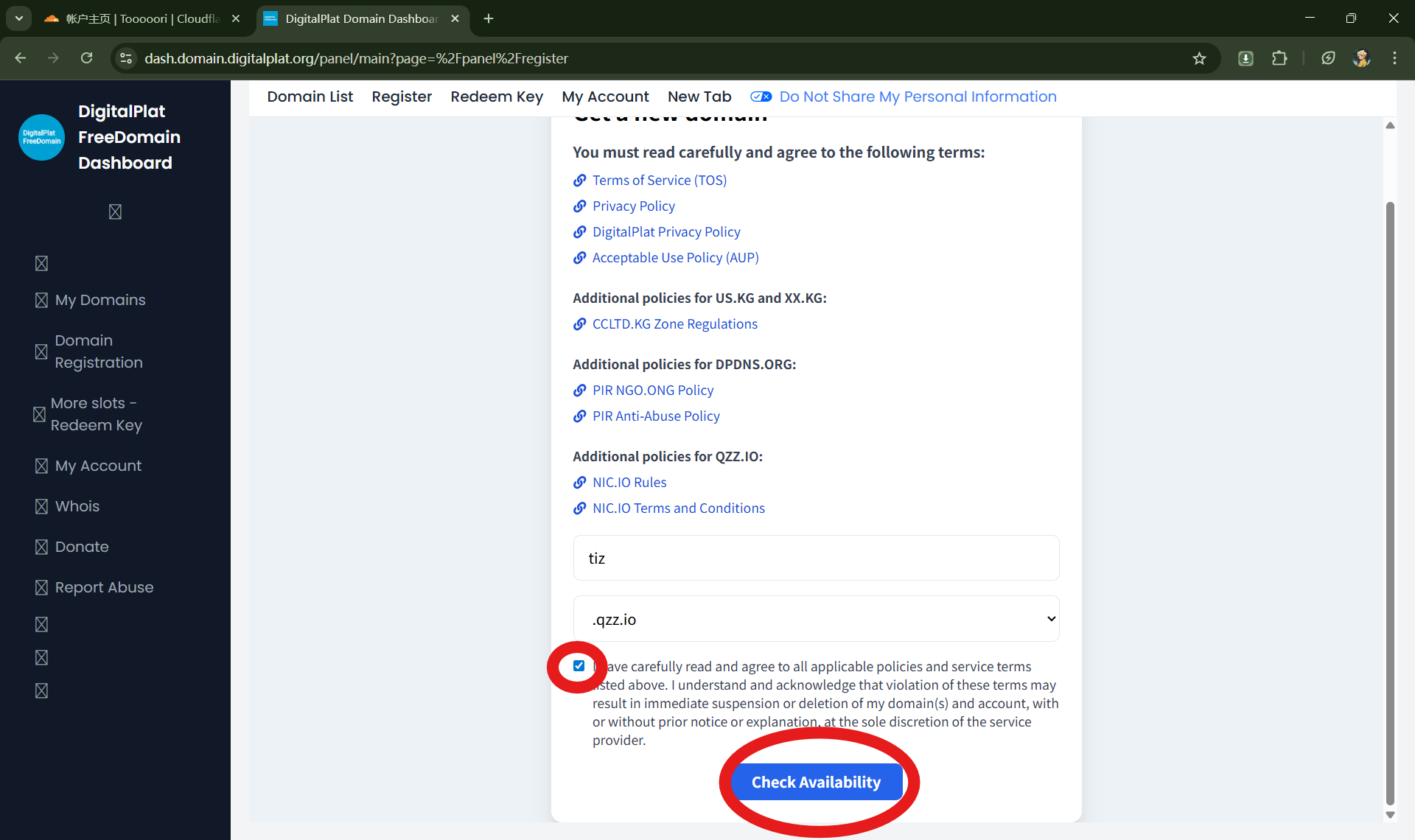Screen dimensions: 1415x840
Task: Click the page vertical scrollbar
Action: pyautogui.click(x=1390, y=501)
